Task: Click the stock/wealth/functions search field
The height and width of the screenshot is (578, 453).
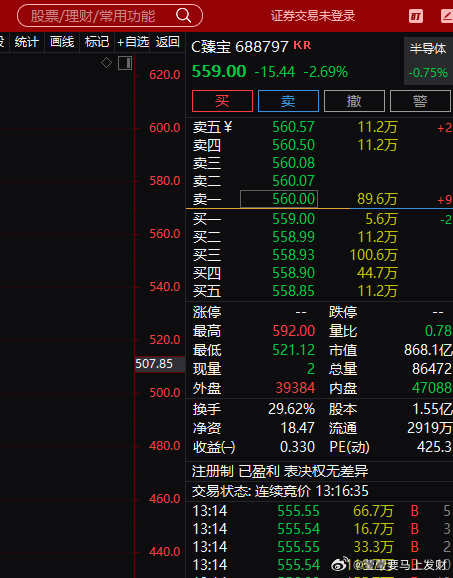Action: pyautogui.click(x=110, y=15)
